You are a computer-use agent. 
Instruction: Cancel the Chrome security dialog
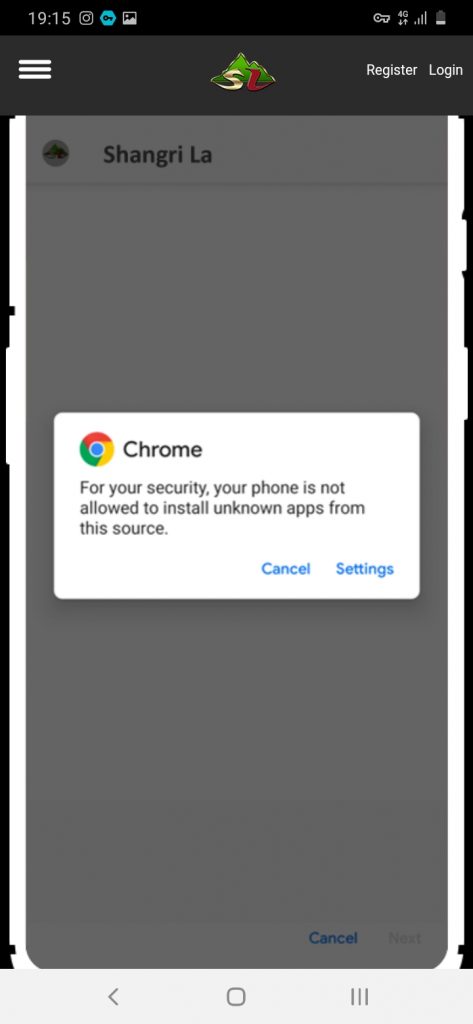pos(285,569)
